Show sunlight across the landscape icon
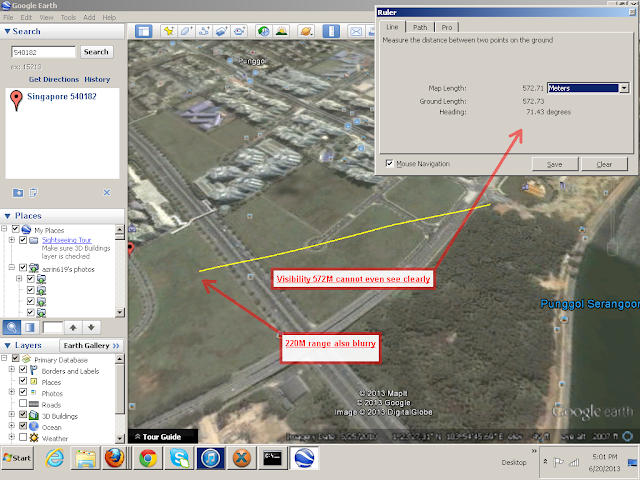 (x=282, y=31)
